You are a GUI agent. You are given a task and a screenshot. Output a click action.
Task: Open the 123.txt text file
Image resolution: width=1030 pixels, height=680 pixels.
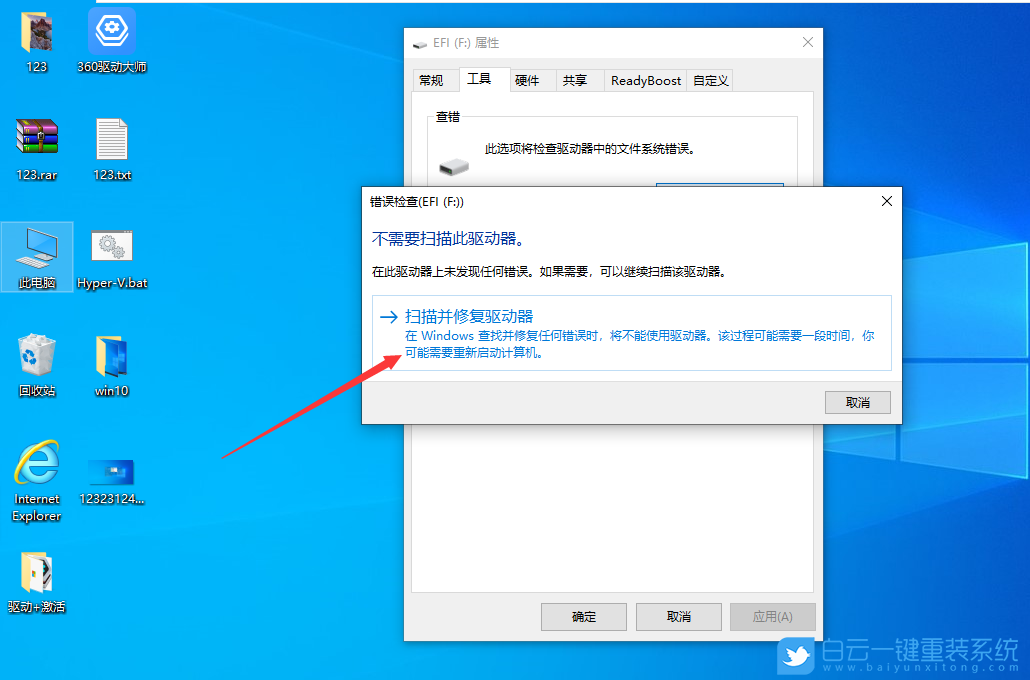point(111,140)
